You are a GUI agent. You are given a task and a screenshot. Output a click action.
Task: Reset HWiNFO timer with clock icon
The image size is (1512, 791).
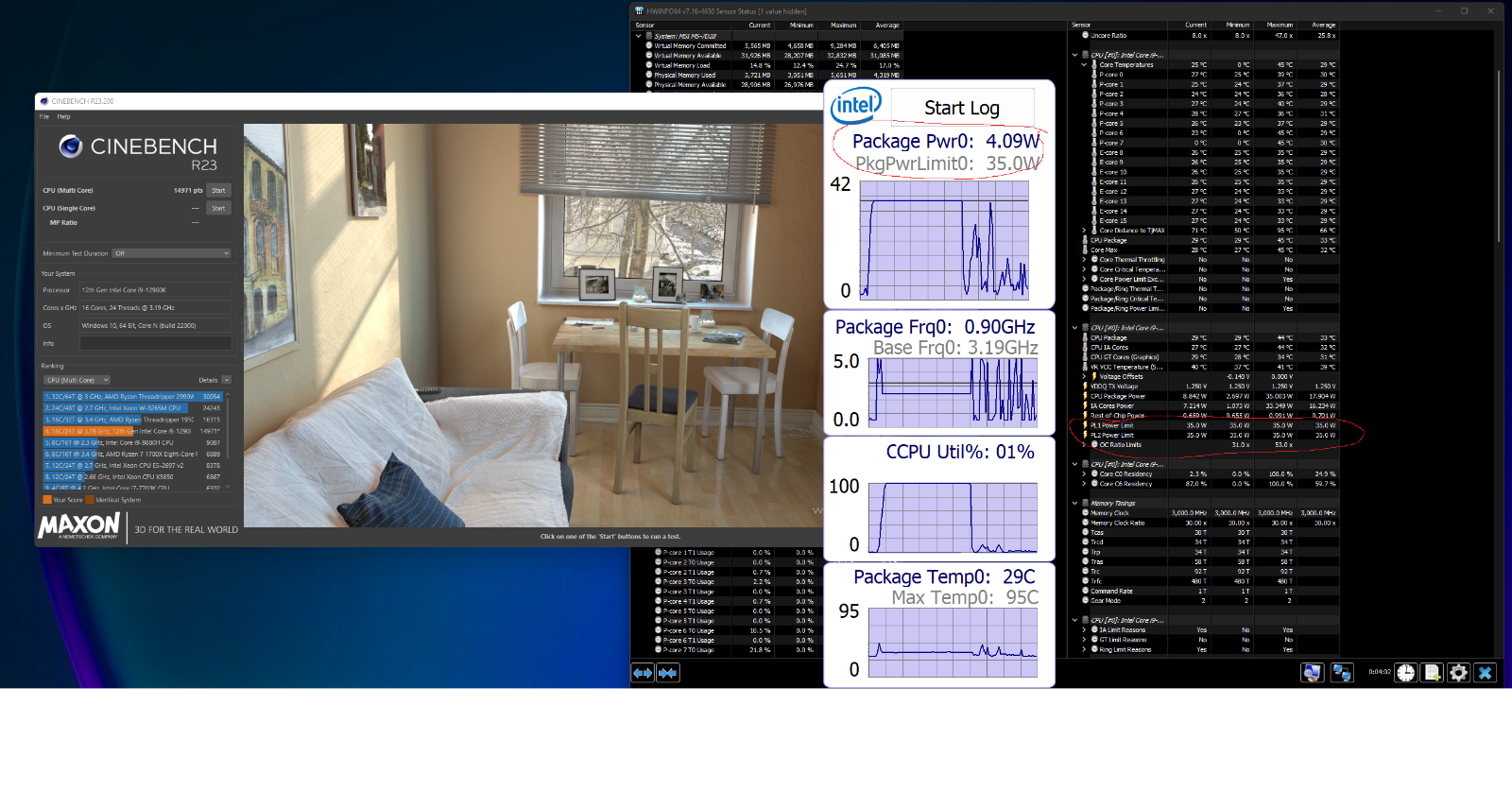pyautogui.click(x=1406, y=673)
